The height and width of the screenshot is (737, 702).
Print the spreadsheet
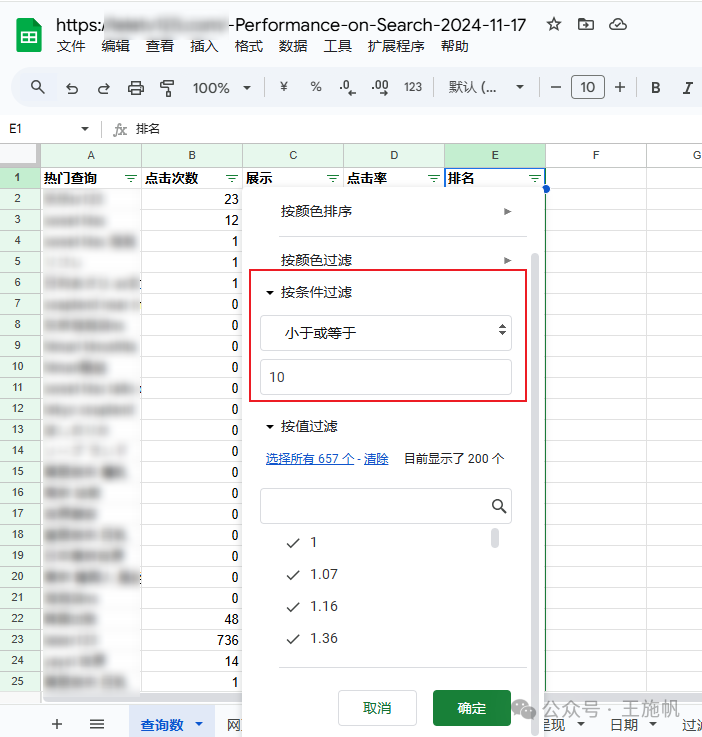click(136, 88)
